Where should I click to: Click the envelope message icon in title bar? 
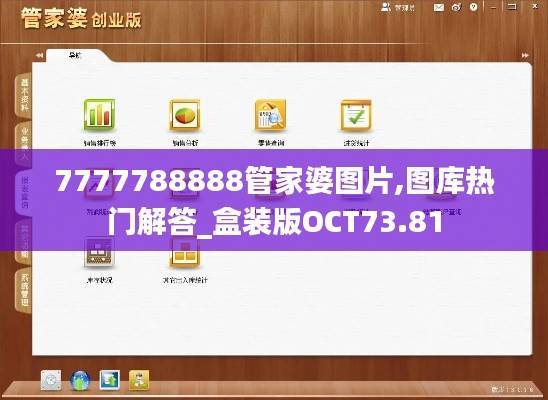click(439, 7)
